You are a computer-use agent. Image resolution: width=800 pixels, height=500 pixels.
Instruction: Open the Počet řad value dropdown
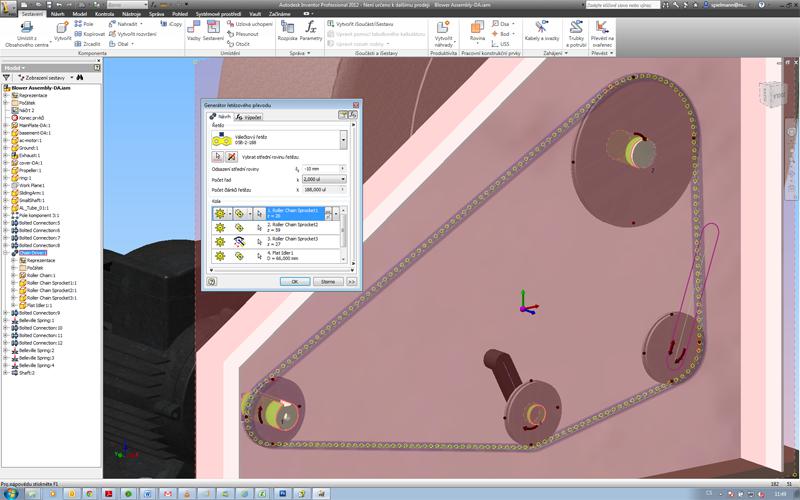click(x=344, y=179)
